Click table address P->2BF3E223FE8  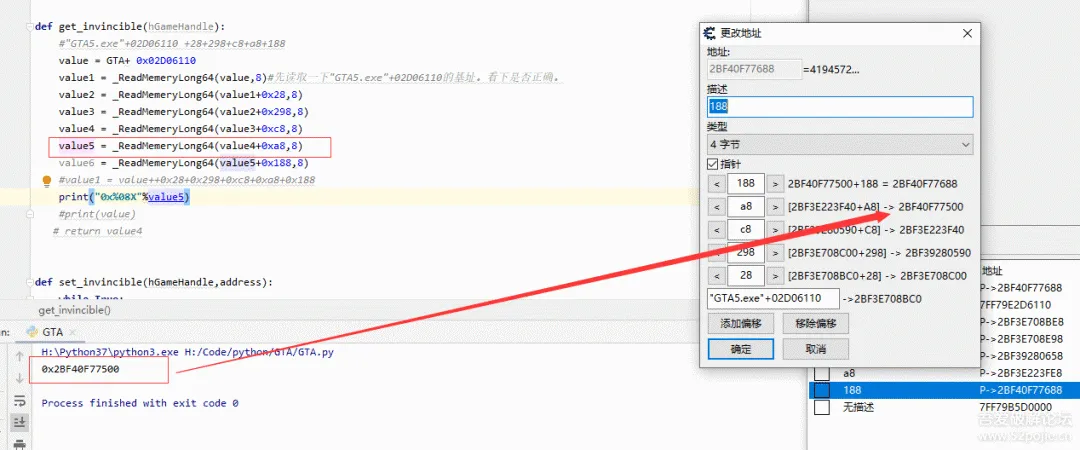1021,374
